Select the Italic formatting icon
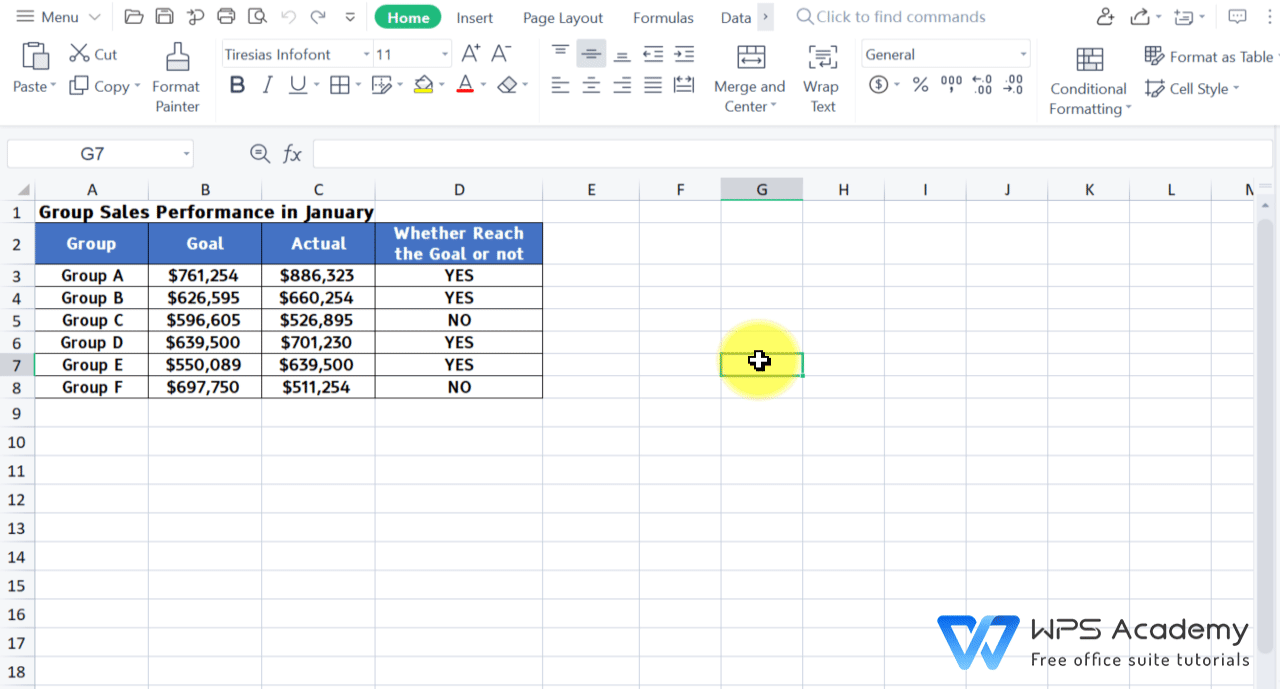The image size is (1280, 689). [x=267, y=85]
